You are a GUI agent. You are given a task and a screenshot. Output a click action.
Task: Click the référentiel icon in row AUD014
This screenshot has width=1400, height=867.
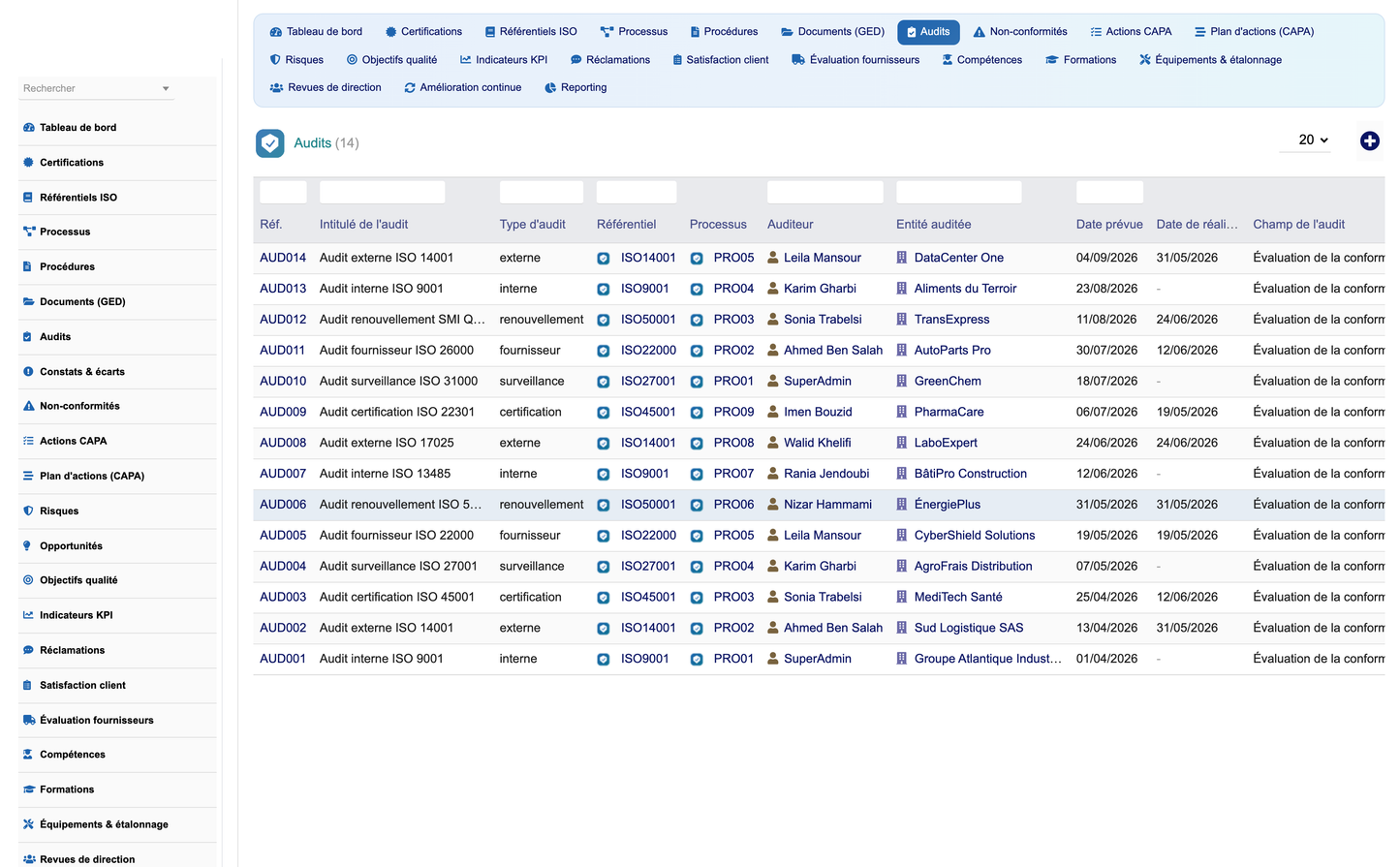pos(604,259)
